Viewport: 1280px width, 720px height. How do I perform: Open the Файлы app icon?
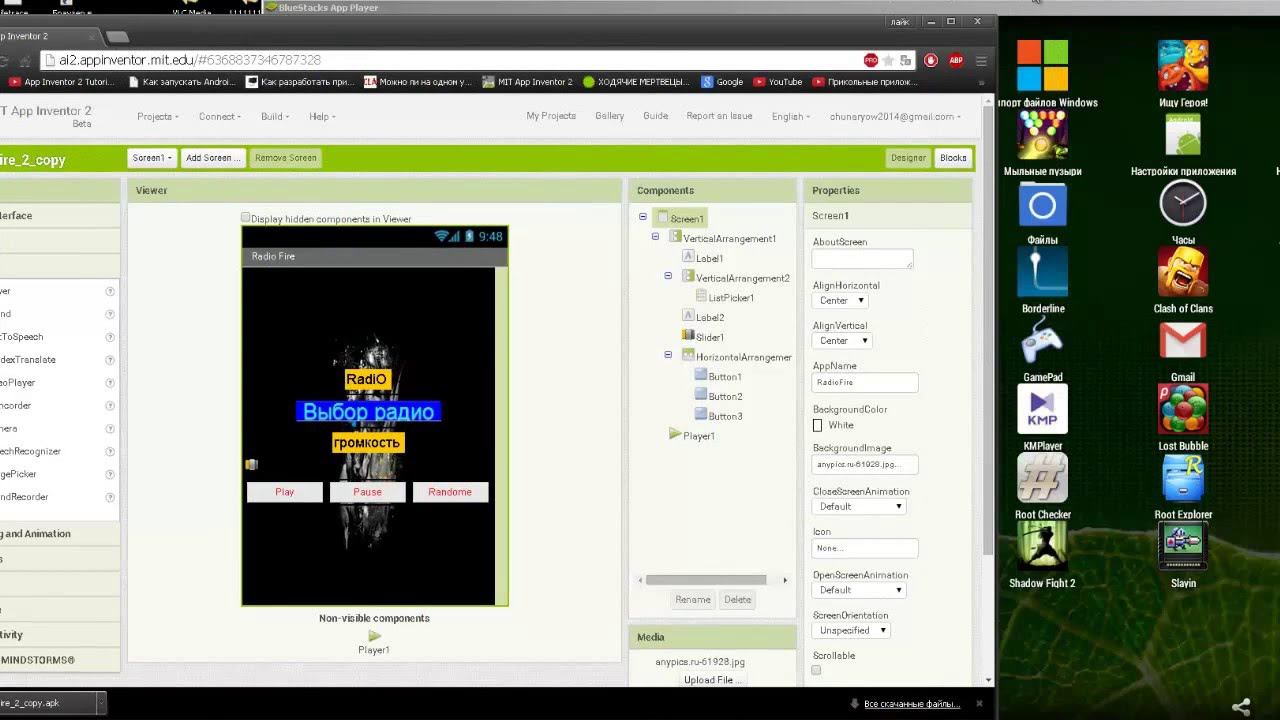click(x=1042, y=205)
